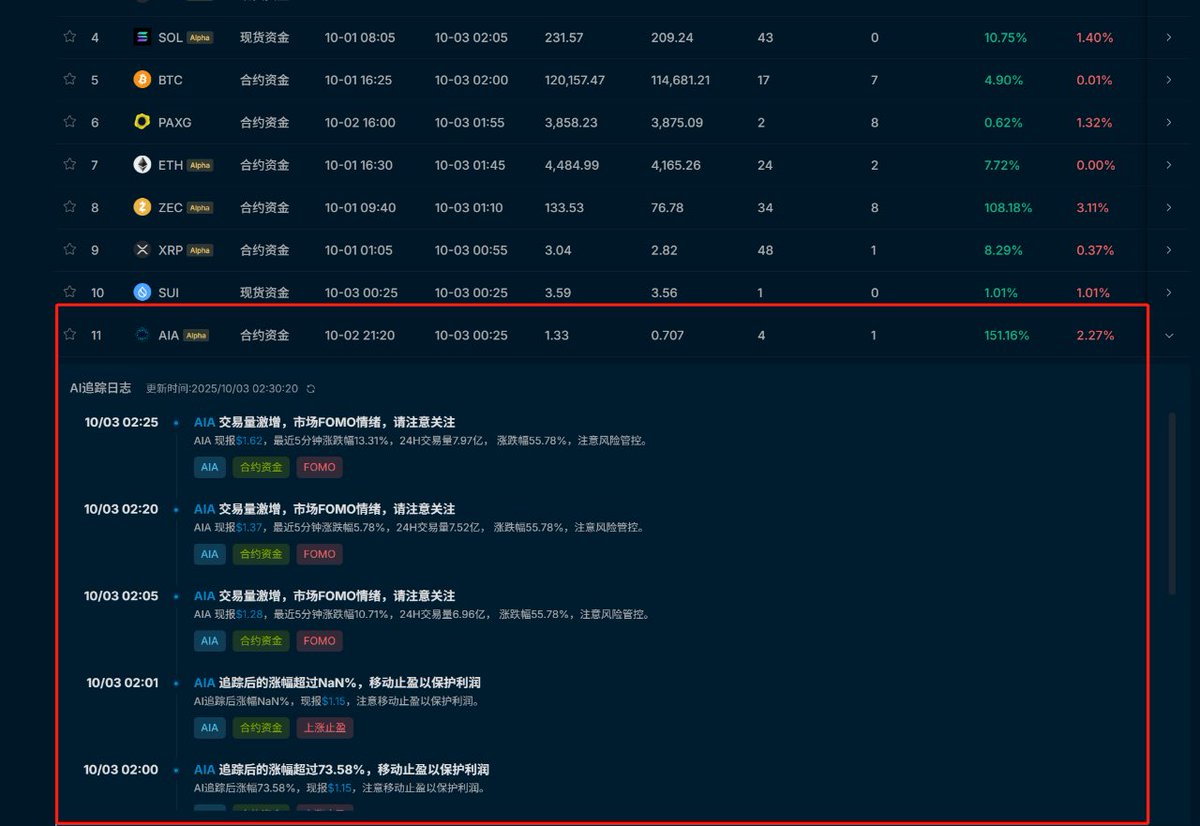
Task: Click the PAXG coin logo icon
Action: click(x=142, y=122)
